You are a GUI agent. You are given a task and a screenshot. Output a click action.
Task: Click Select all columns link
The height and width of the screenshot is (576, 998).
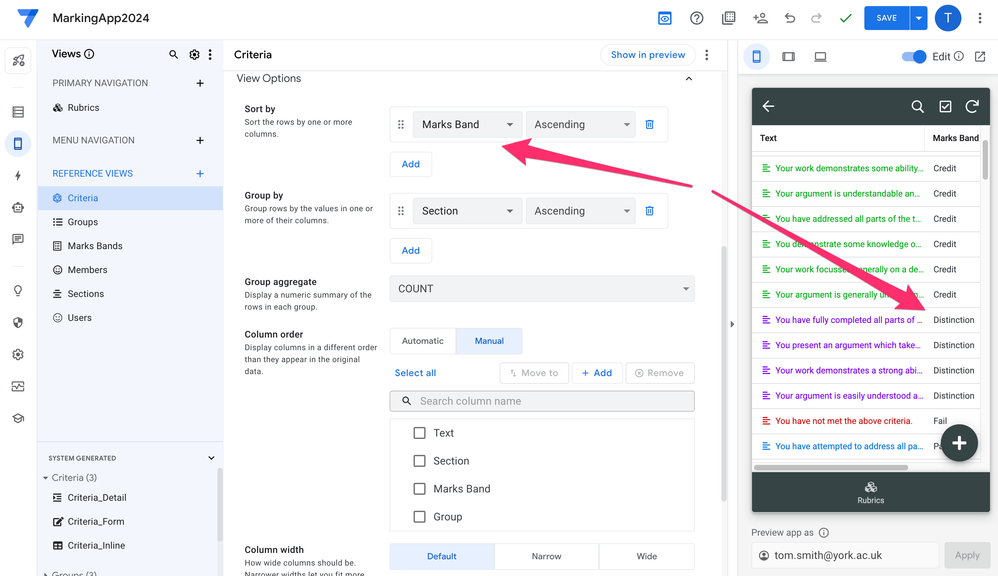[415, 373]
